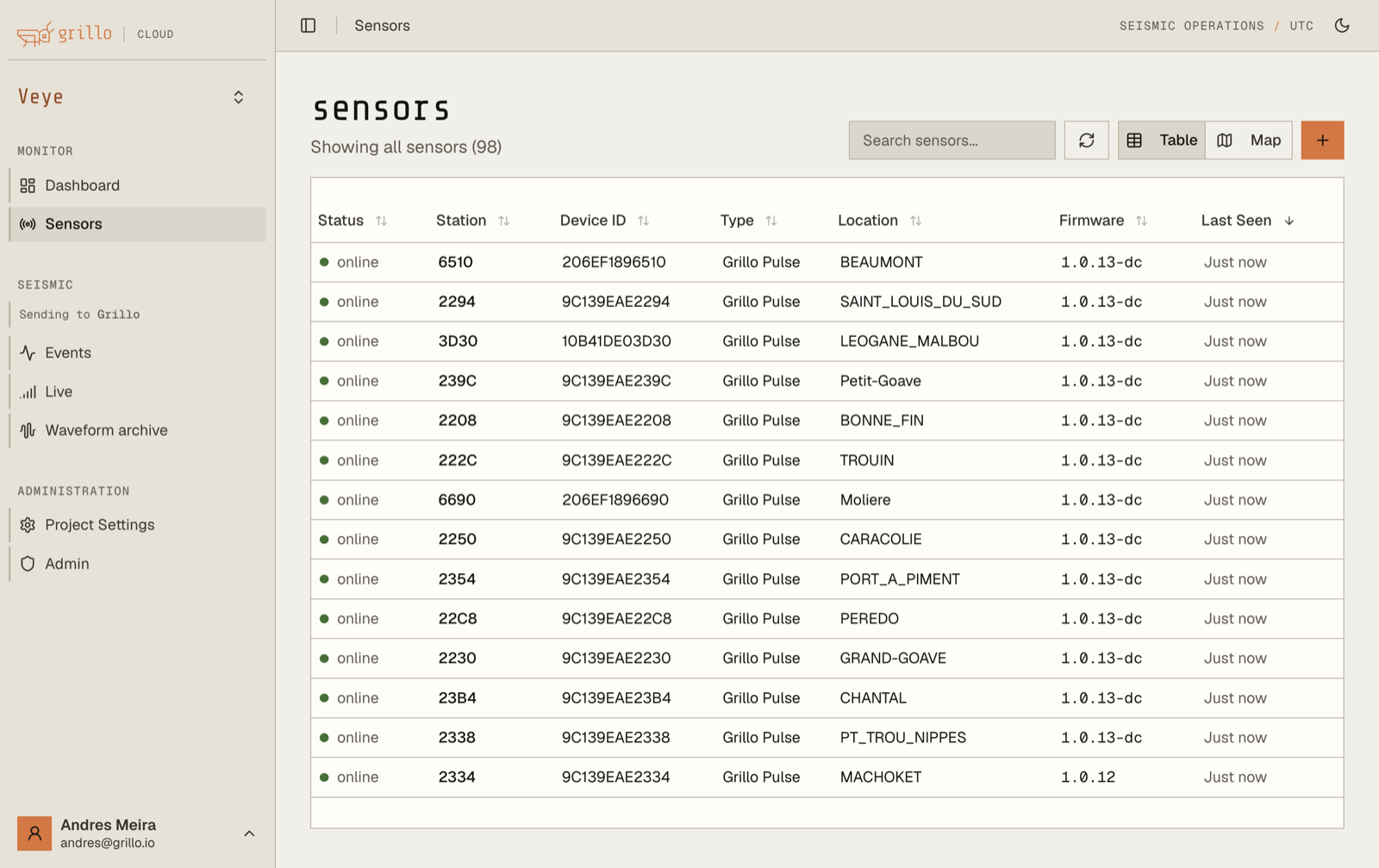Toggle the sidebar panel icon
Viewport: 1379px width, 868px height.
tap(308, 26)
